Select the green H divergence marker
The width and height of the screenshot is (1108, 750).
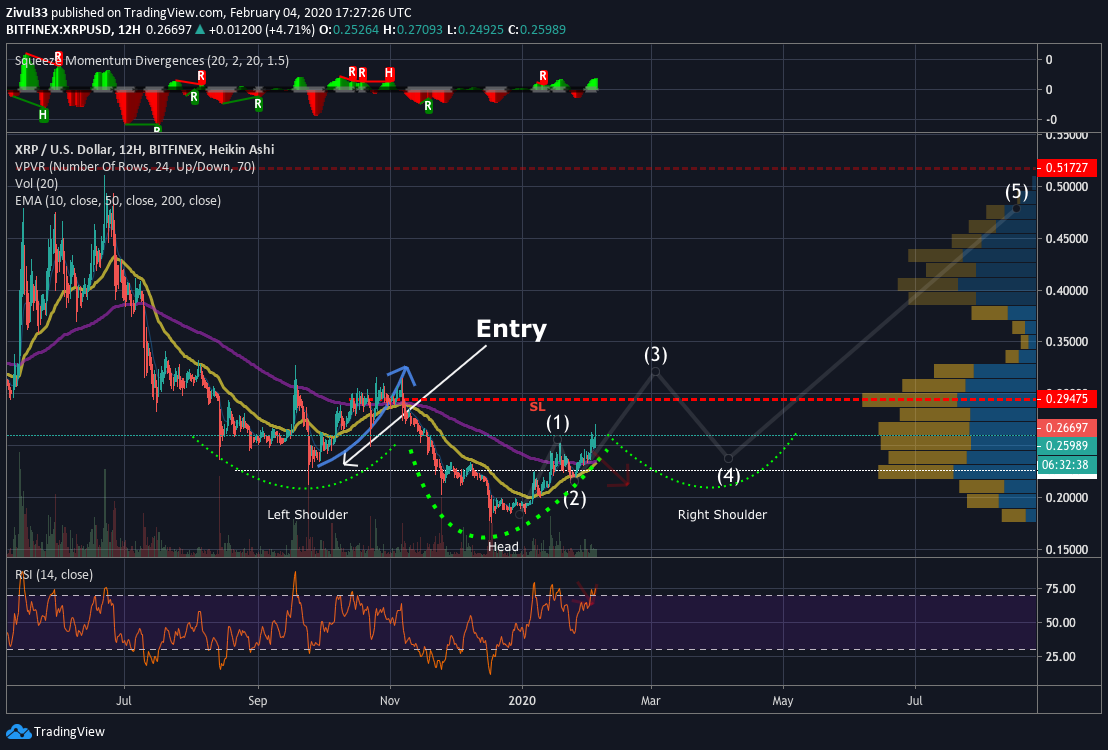pyautogui.click(x=43, y=115)
